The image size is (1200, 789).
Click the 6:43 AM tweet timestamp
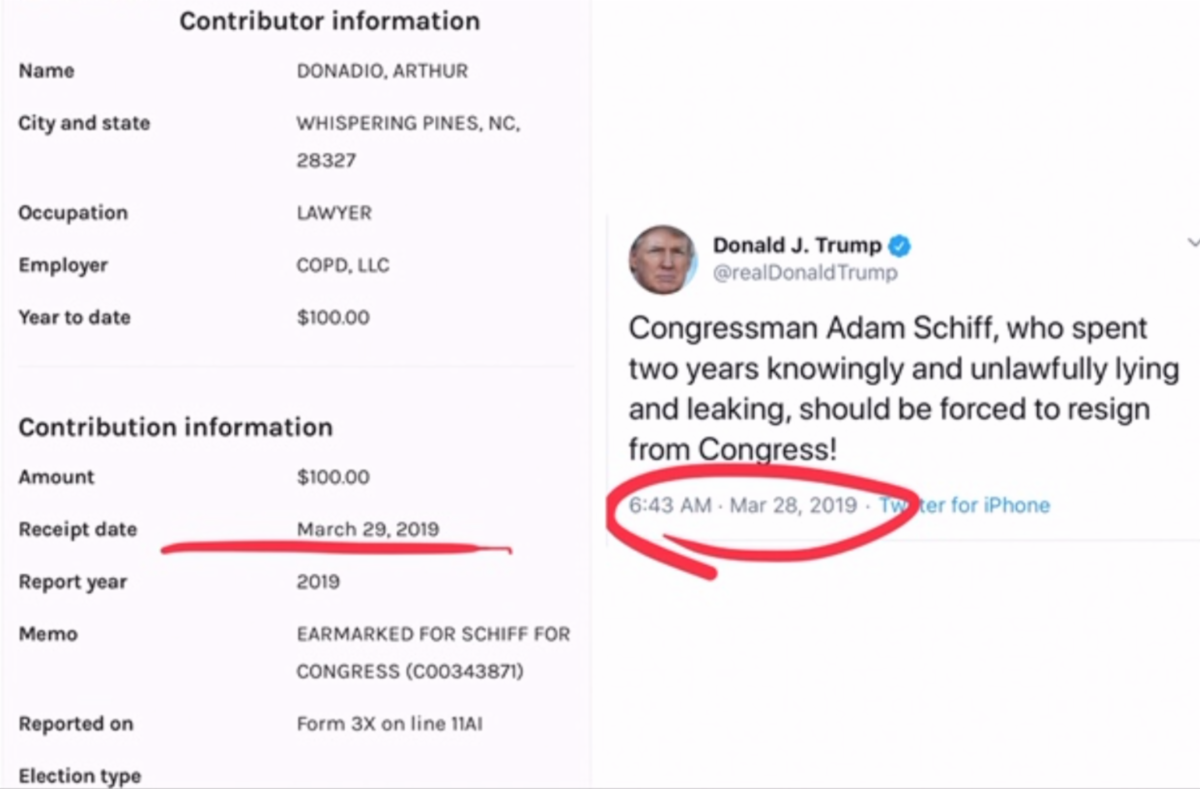coord(669,505)
